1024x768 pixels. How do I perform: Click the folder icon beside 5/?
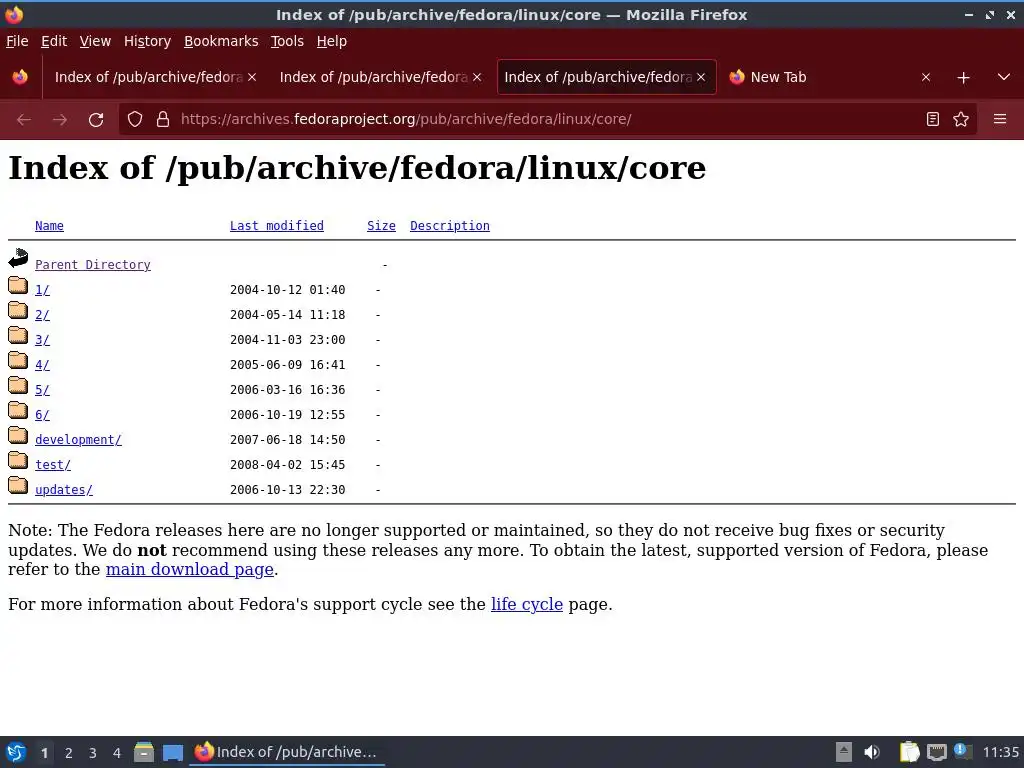point(18,385)
